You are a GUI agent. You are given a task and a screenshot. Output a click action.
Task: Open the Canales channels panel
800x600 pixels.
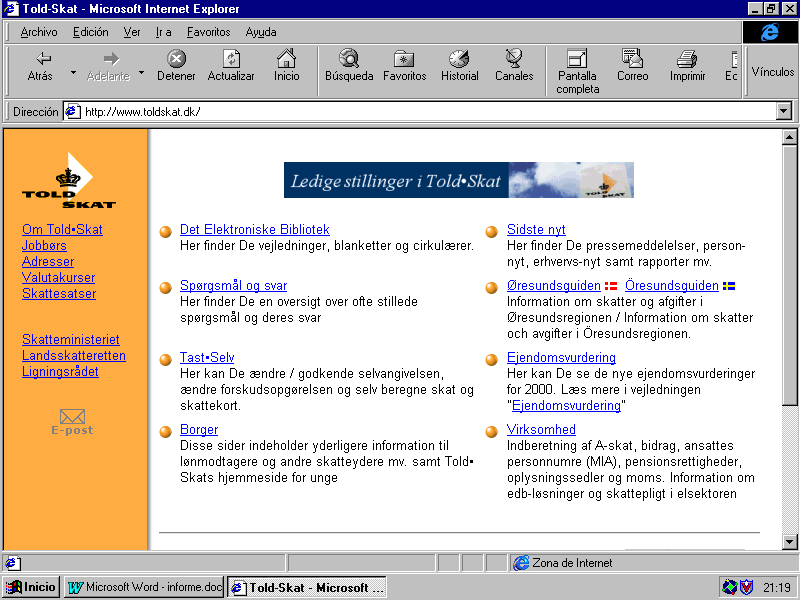click(514, 66)
